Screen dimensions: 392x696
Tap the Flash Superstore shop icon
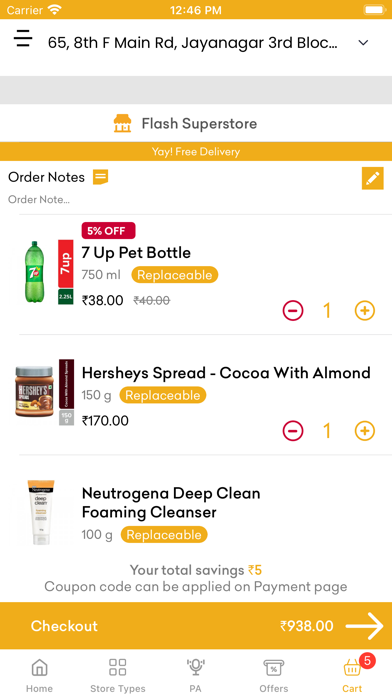[x=122, y=123]
